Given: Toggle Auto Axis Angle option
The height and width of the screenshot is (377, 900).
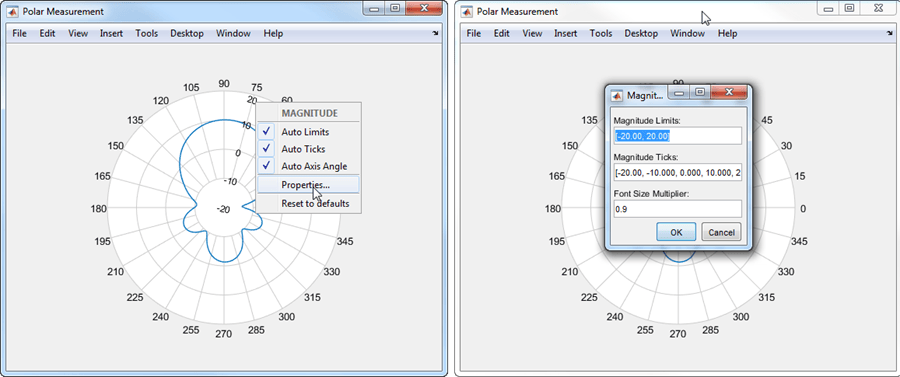Looking at the screenshot, I should click(308, 166).
